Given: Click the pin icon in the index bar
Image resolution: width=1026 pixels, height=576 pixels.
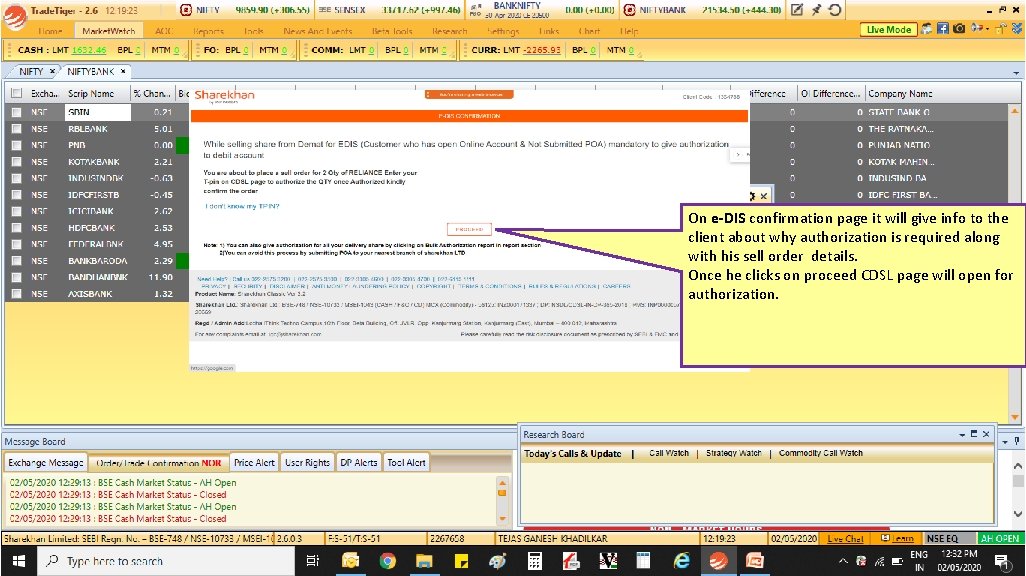Looking at the screenshot, I should coord(816,10).
